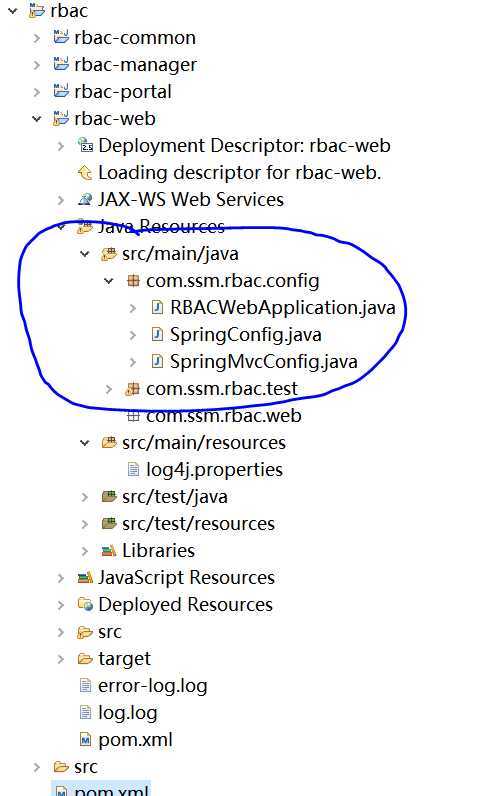This screenshot has height=796, width=478.
Task: Click the src/main/java source folder icon
Action: 109,253
